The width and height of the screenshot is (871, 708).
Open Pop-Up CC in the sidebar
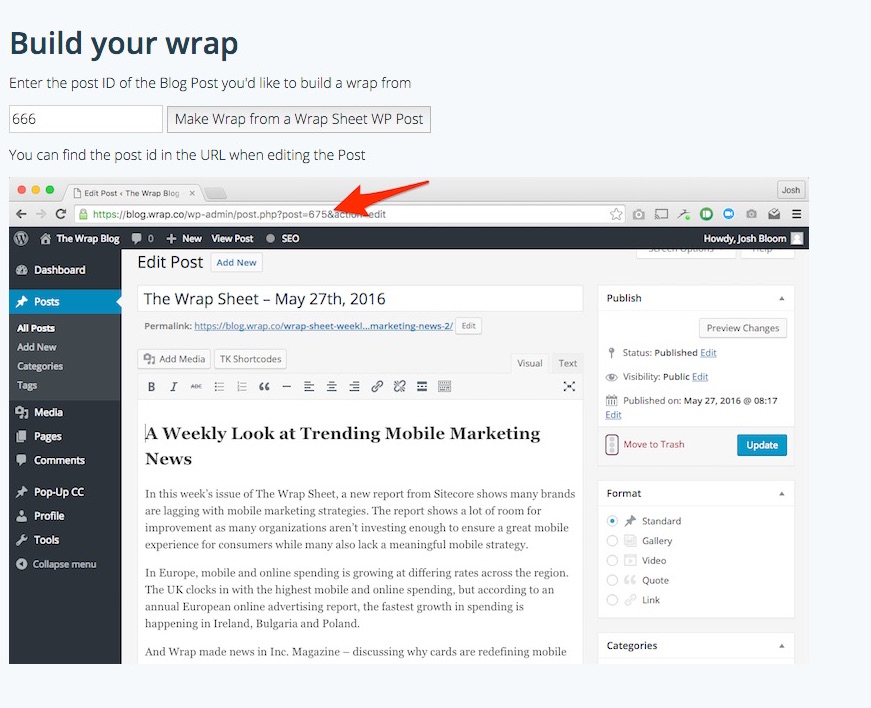point(65,492)
